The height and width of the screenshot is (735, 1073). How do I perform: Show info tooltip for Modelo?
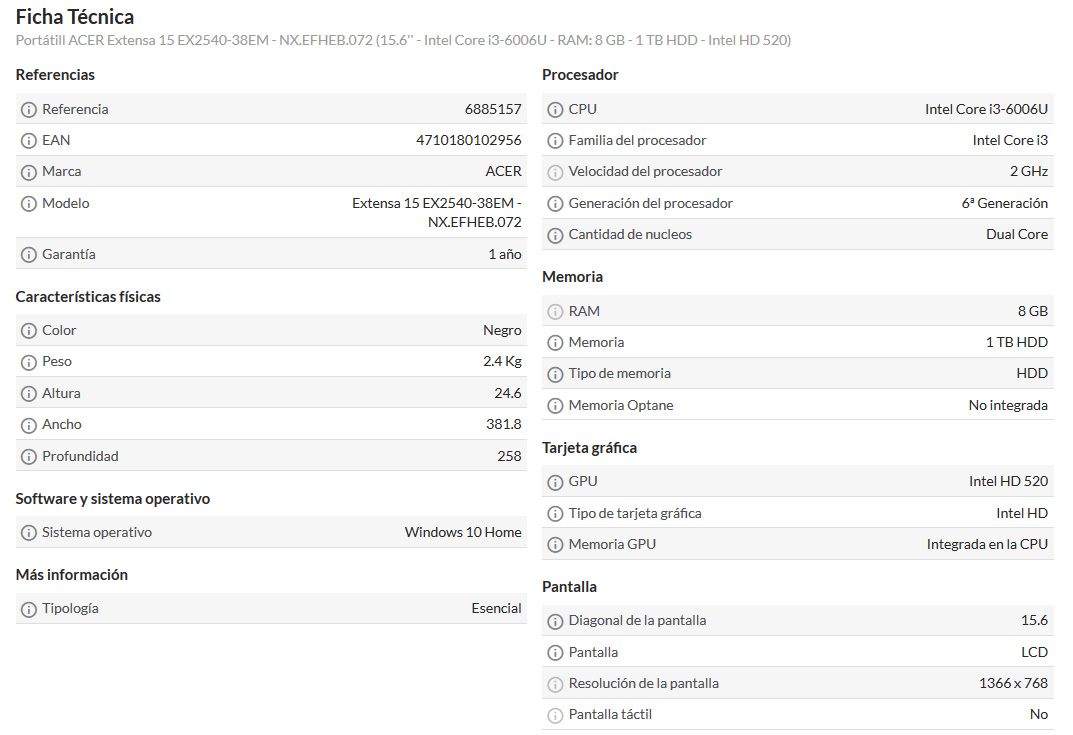coord(29,204)
